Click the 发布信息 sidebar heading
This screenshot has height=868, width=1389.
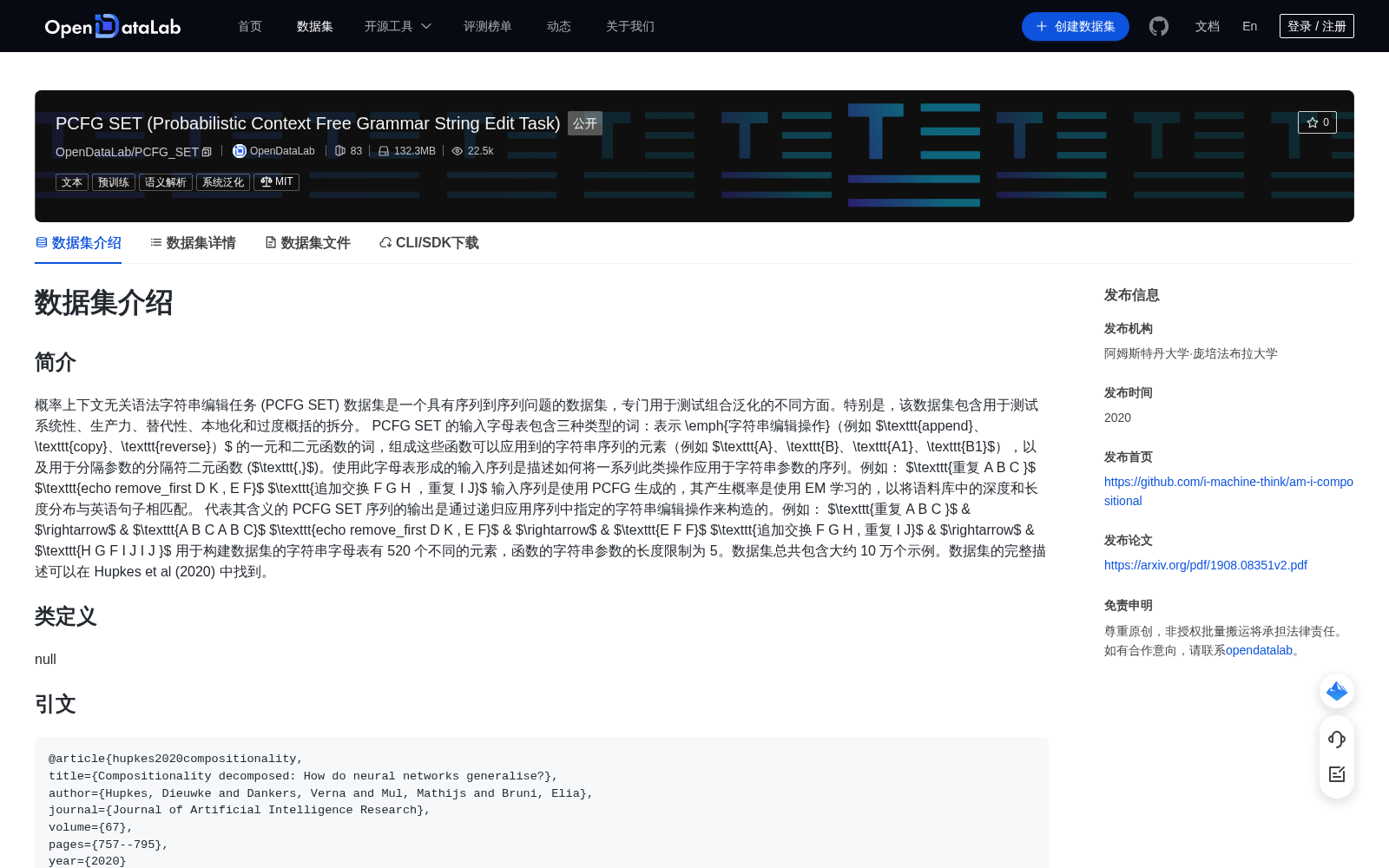pos(1132,295)
